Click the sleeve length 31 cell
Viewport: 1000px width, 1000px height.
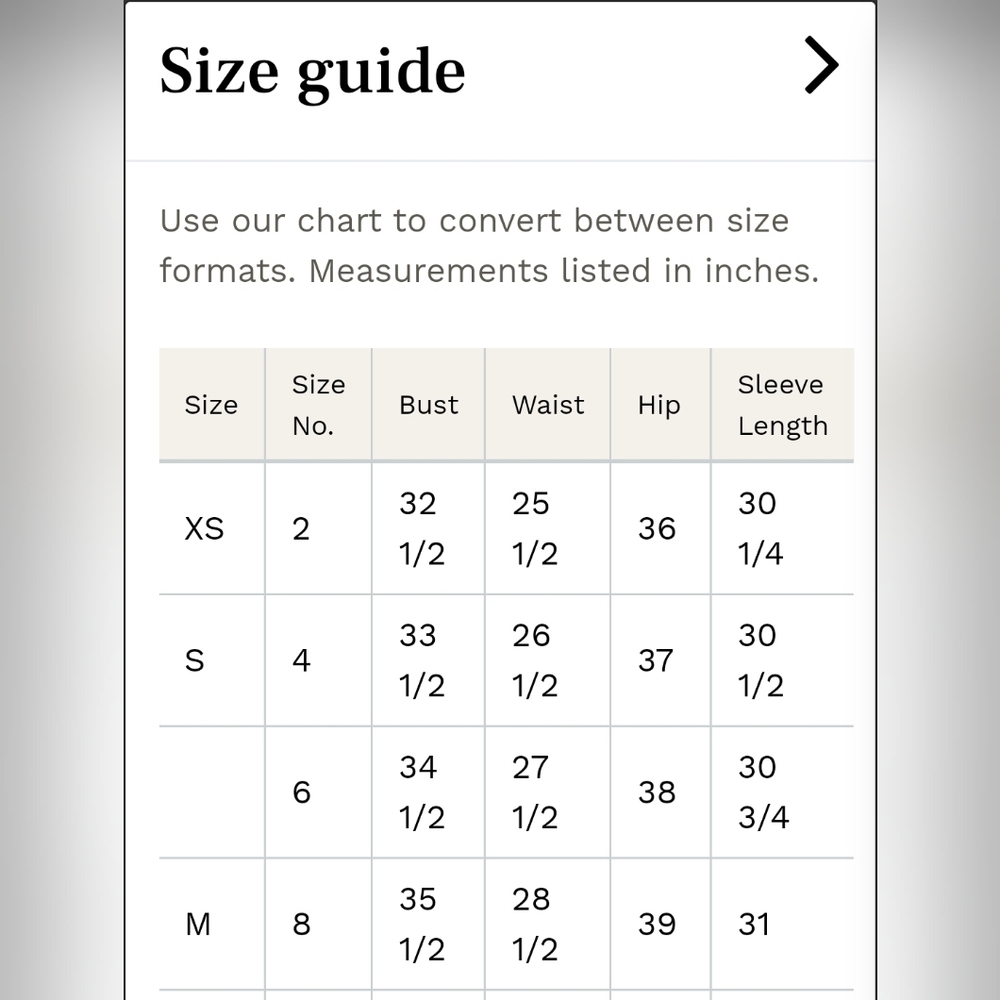(x=783, y=923)
